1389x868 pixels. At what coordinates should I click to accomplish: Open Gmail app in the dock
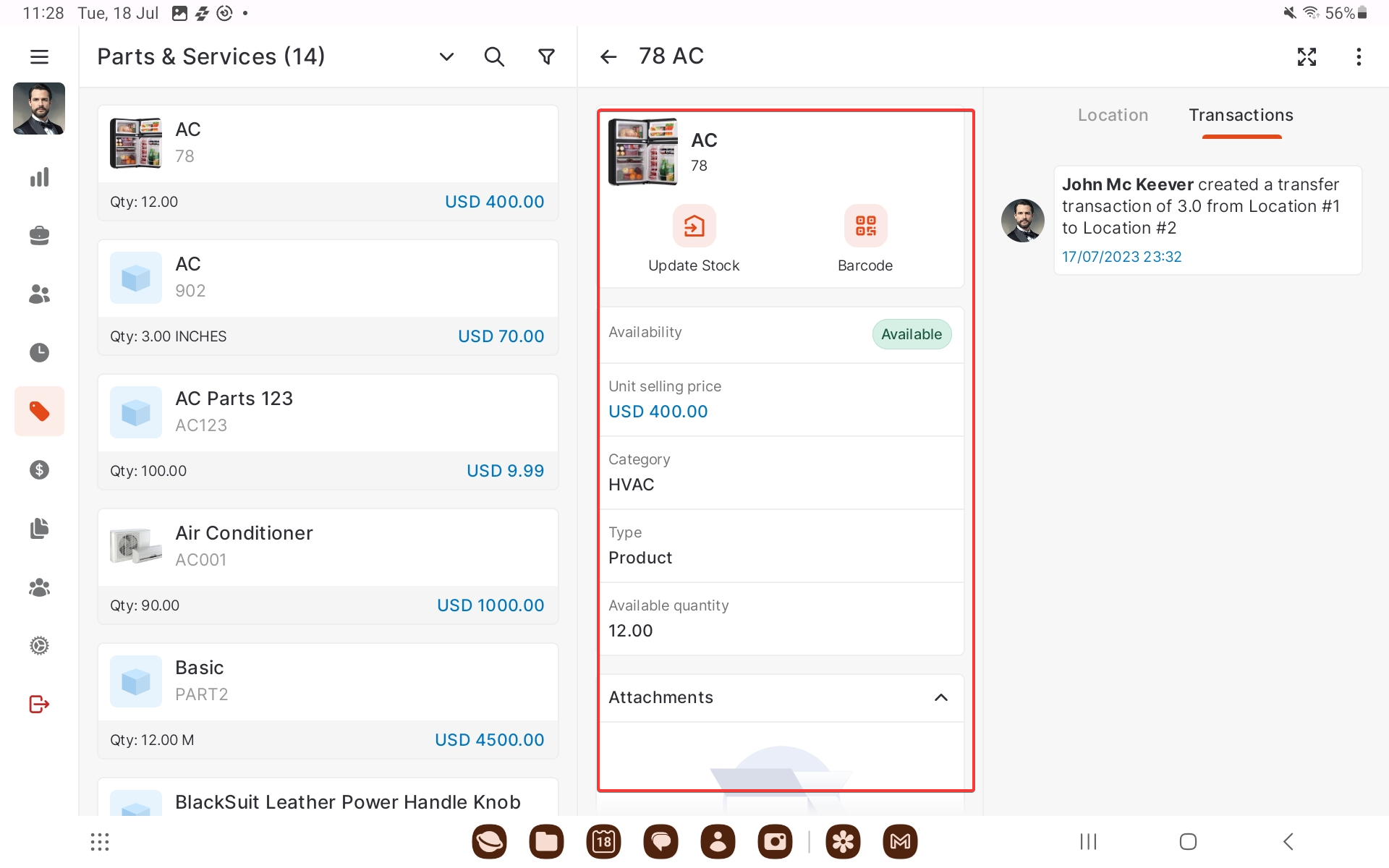[x=900, y=841]
